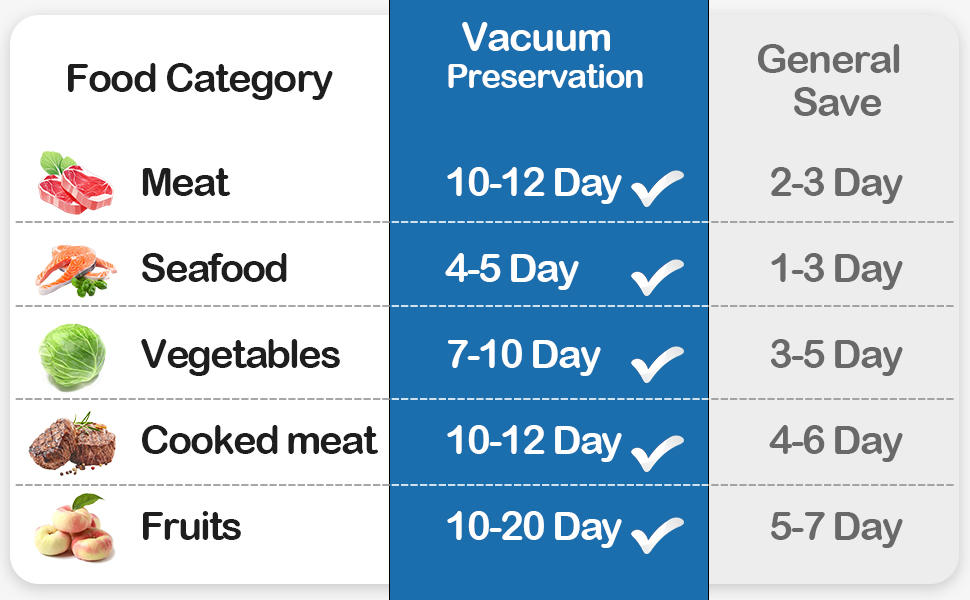Screen dimensions: 970x600
Task: Click the Cooked meat label text
Action: point(259,441)
